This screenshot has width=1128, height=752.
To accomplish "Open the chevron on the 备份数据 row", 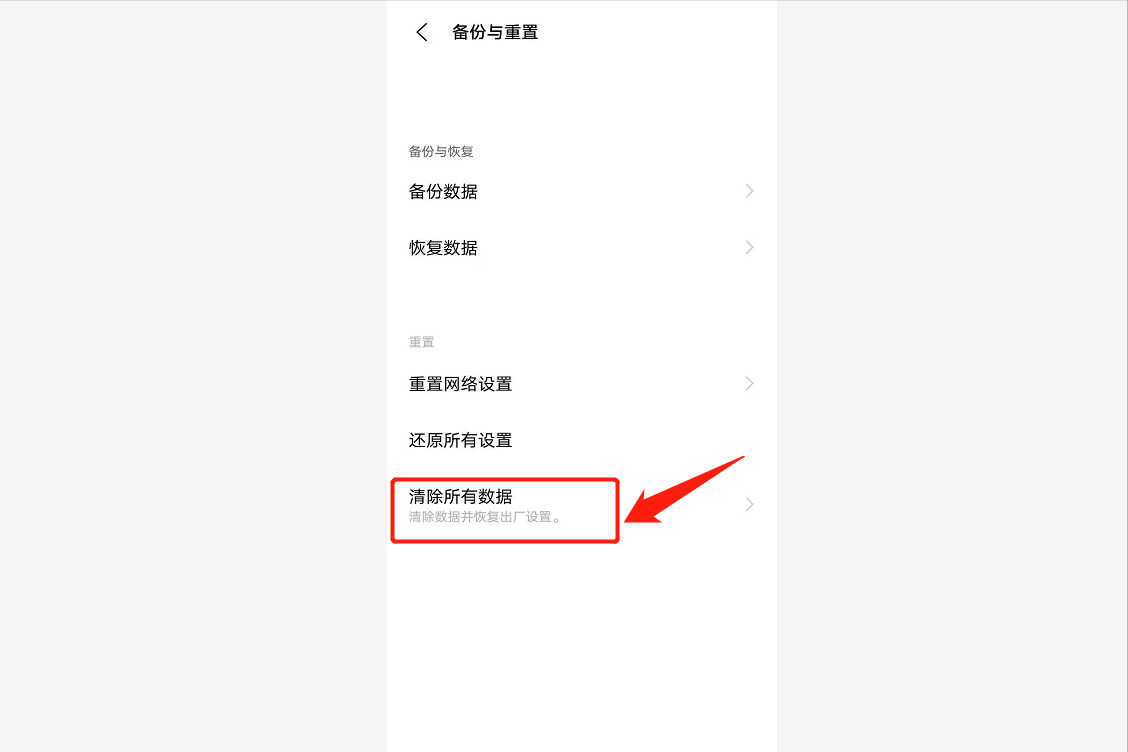I will point(750,191).
